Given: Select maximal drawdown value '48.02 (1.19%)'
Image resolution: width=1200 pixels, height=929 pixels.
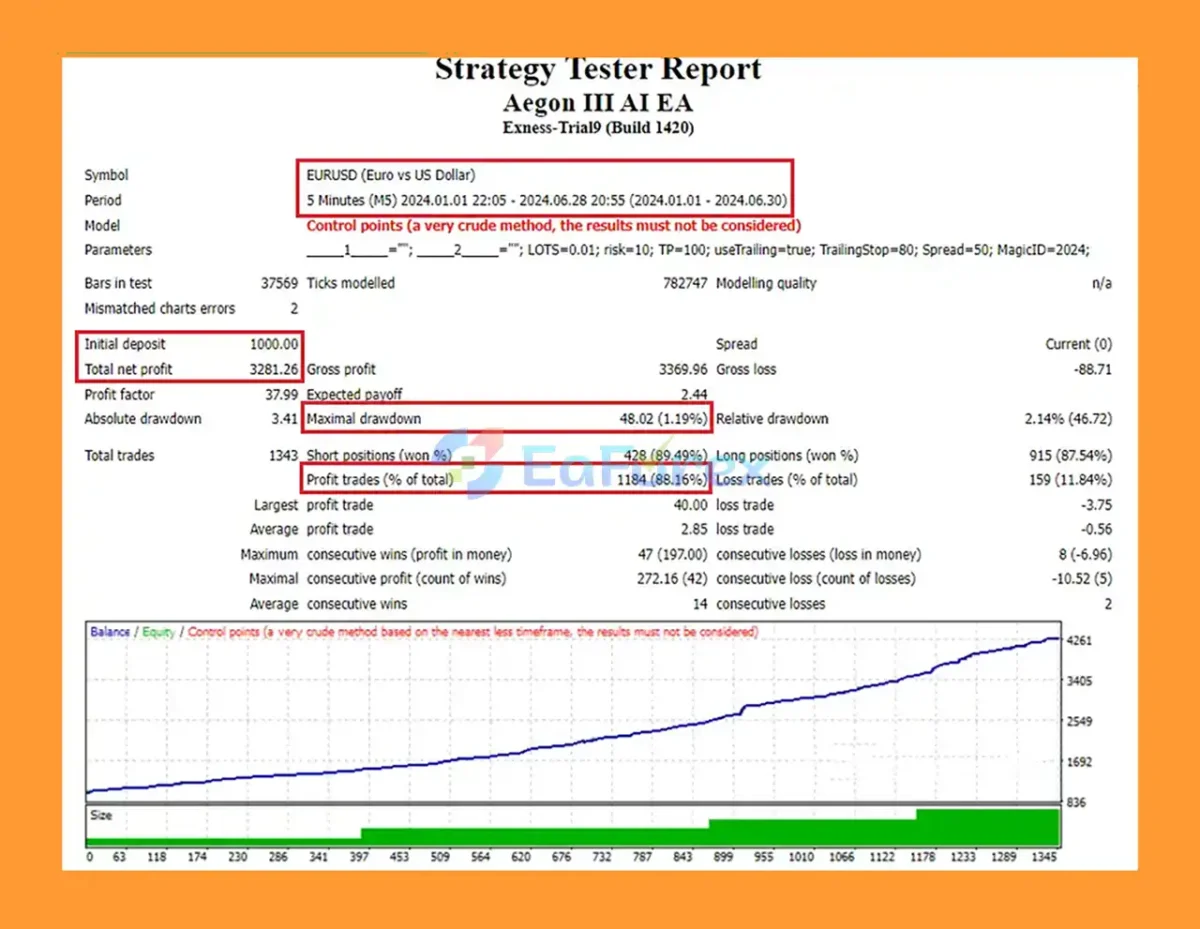Looking at the screenshot, I should (664, 419).
